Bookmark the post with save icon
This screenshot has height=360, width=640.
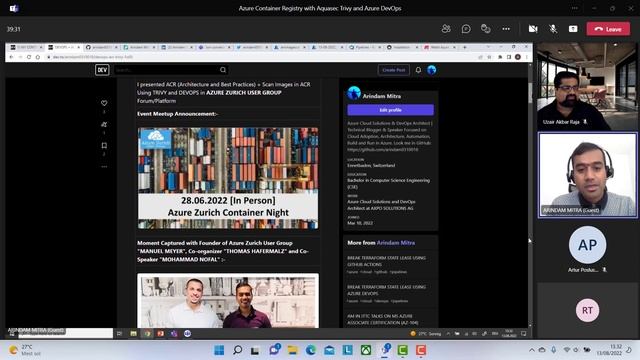(x=104, y=146)
